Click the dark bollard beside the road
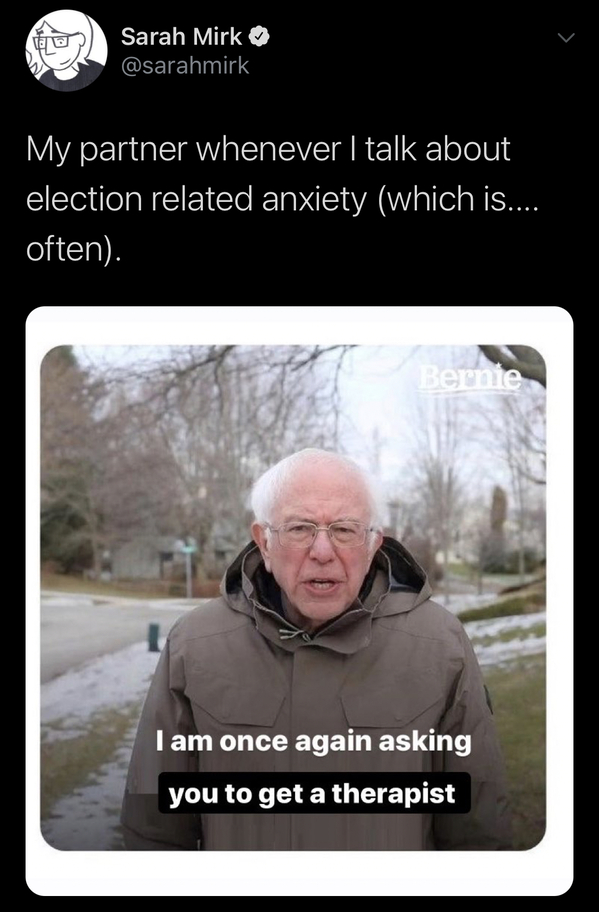Viewport: 599px width, 912px height. pos(154,637)
